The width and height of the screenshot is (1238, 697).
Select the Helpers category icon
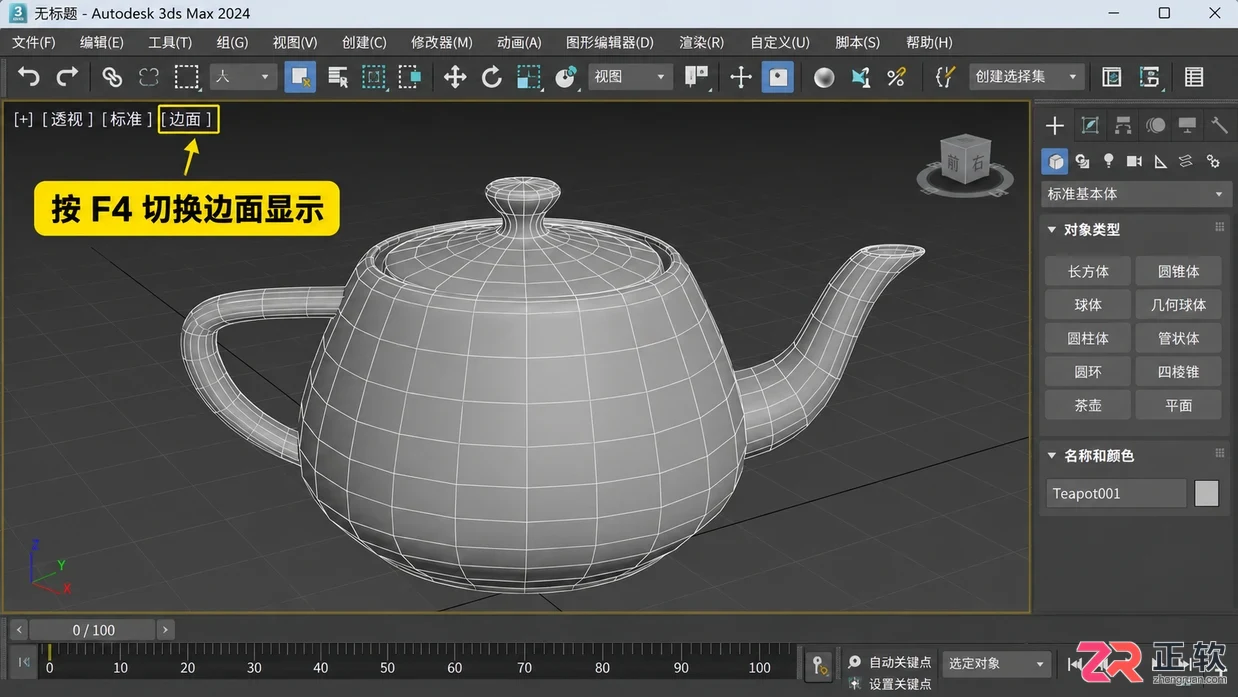tap(1160, 161)
